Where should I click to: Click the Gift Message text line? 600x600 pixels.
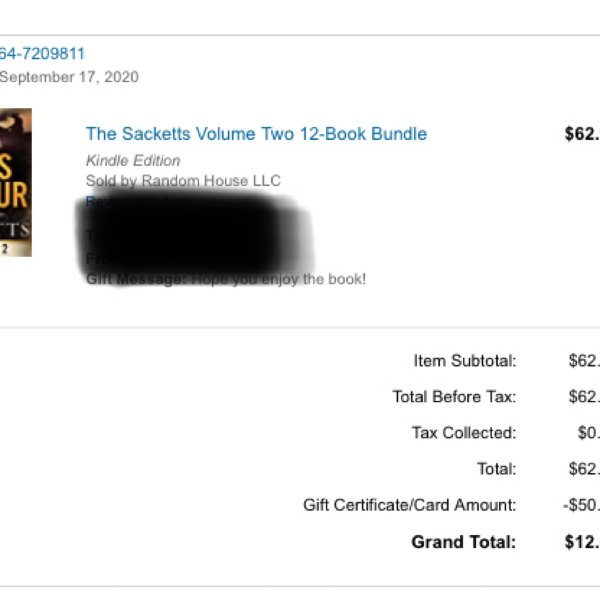[226, 279]
